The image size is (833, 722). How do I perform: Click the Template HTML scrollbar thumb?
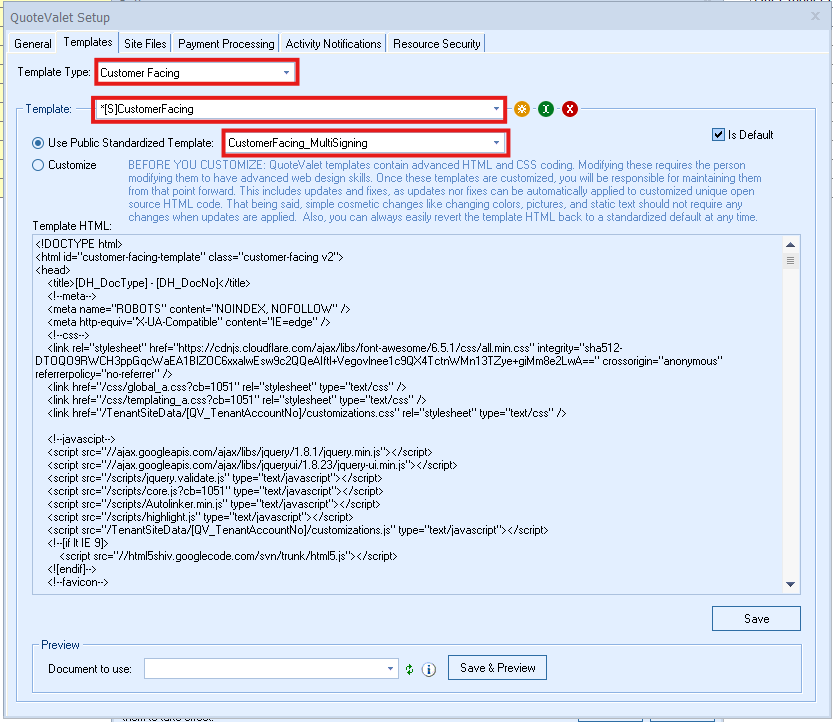pos(790,260)
